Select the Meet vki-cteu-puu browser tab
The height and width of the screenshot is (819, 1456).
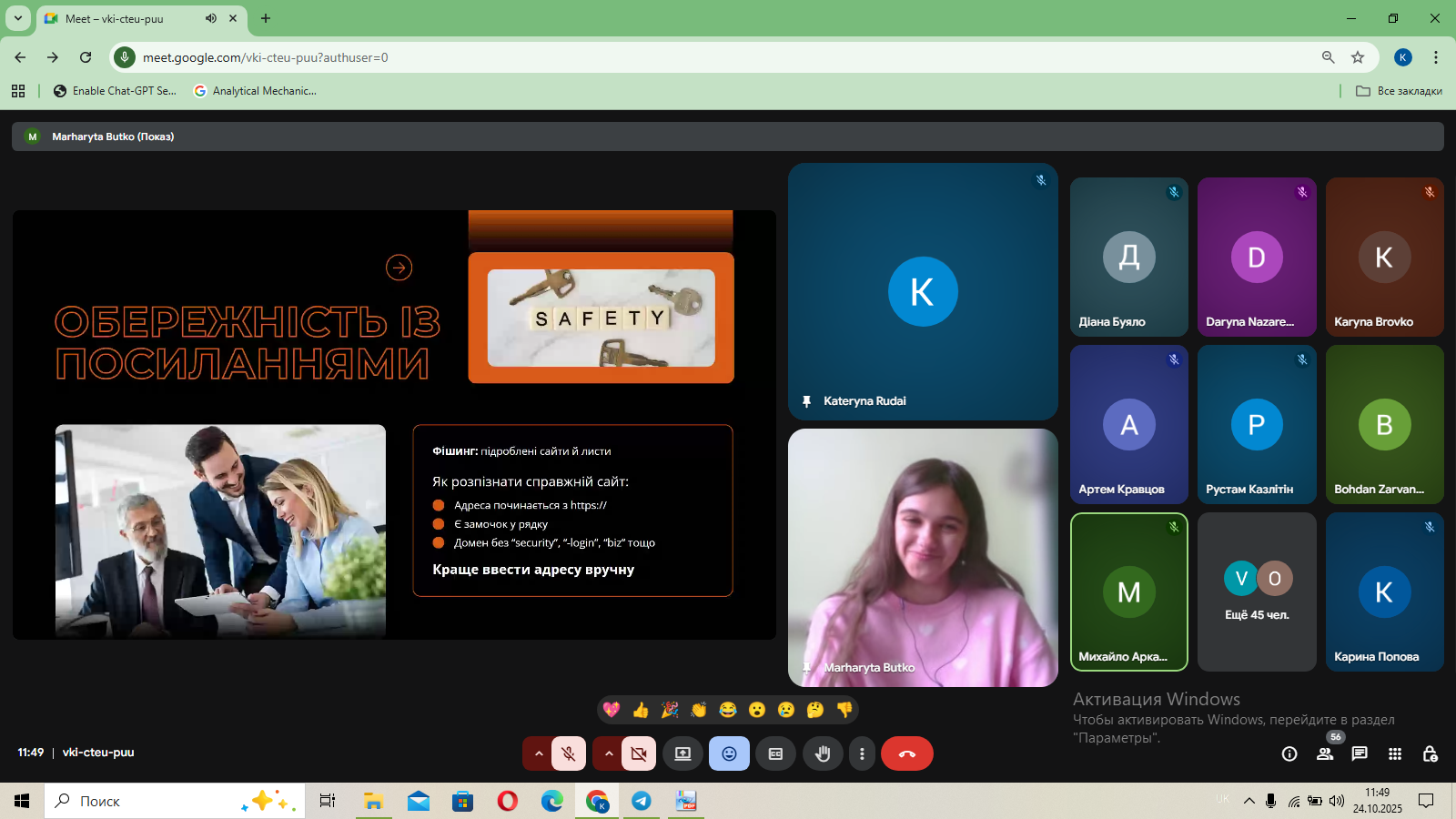(127, 18)
